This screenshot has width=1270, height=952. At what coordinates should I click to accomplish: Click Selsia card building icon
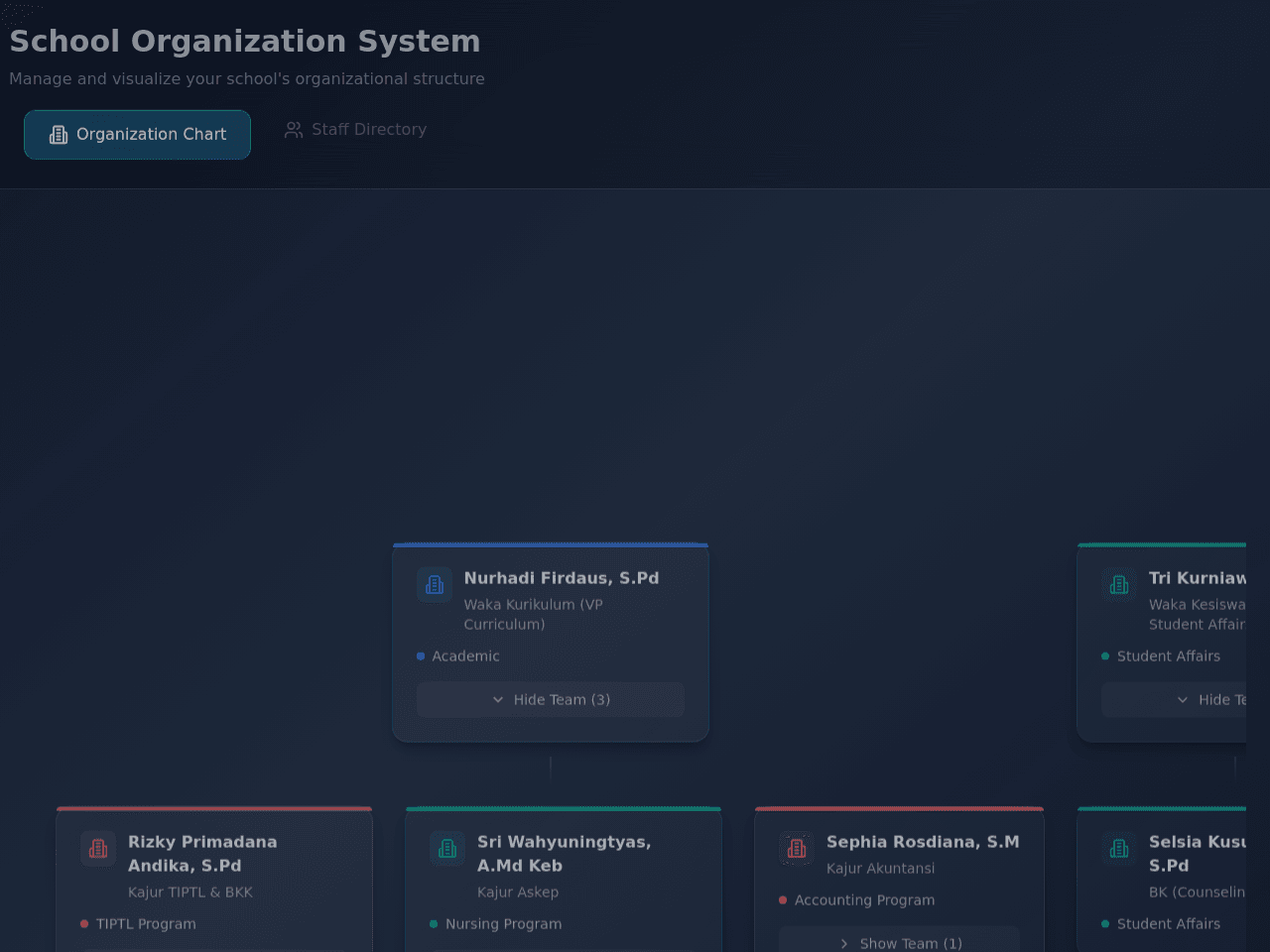point(1119,849)
